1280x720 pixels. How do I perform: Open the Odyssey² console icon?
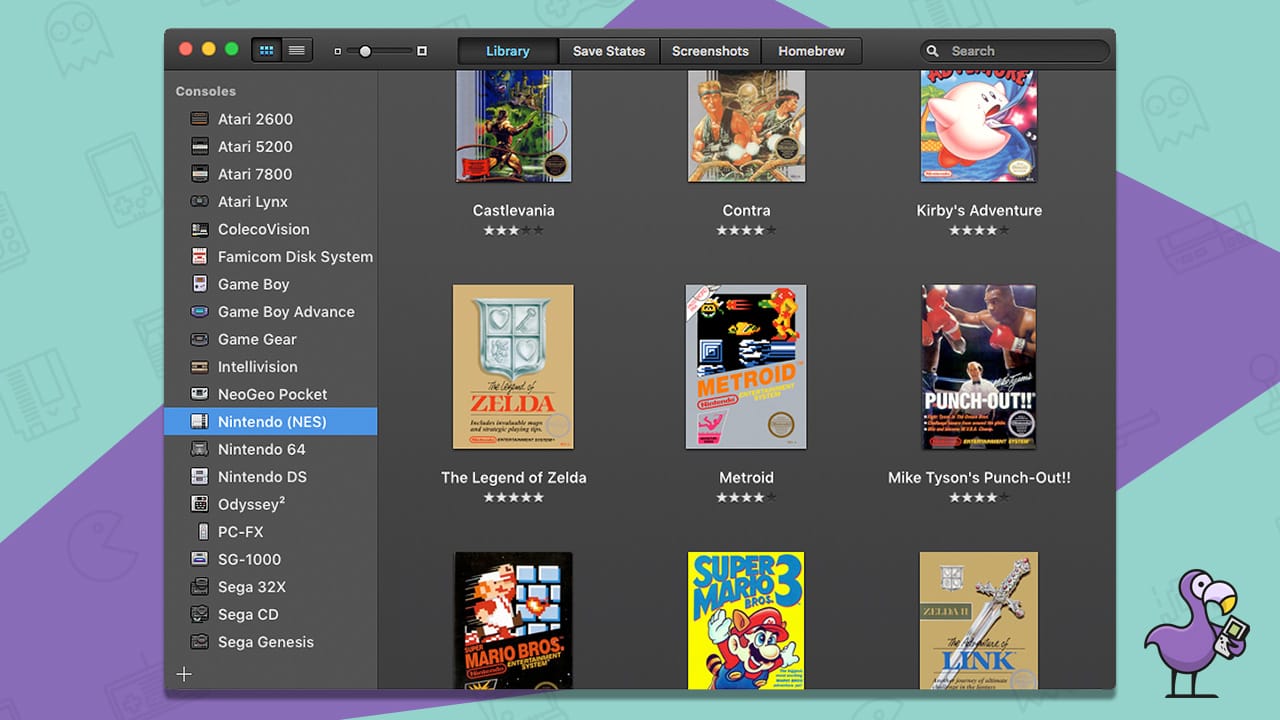[x=198, y=504]
